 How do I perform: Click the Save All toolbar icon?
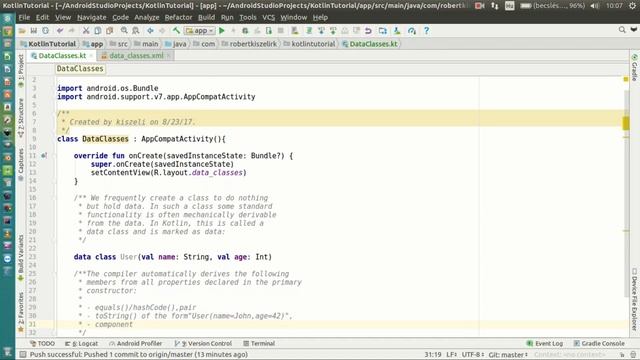pyautogui.click(x=33, y=31)
